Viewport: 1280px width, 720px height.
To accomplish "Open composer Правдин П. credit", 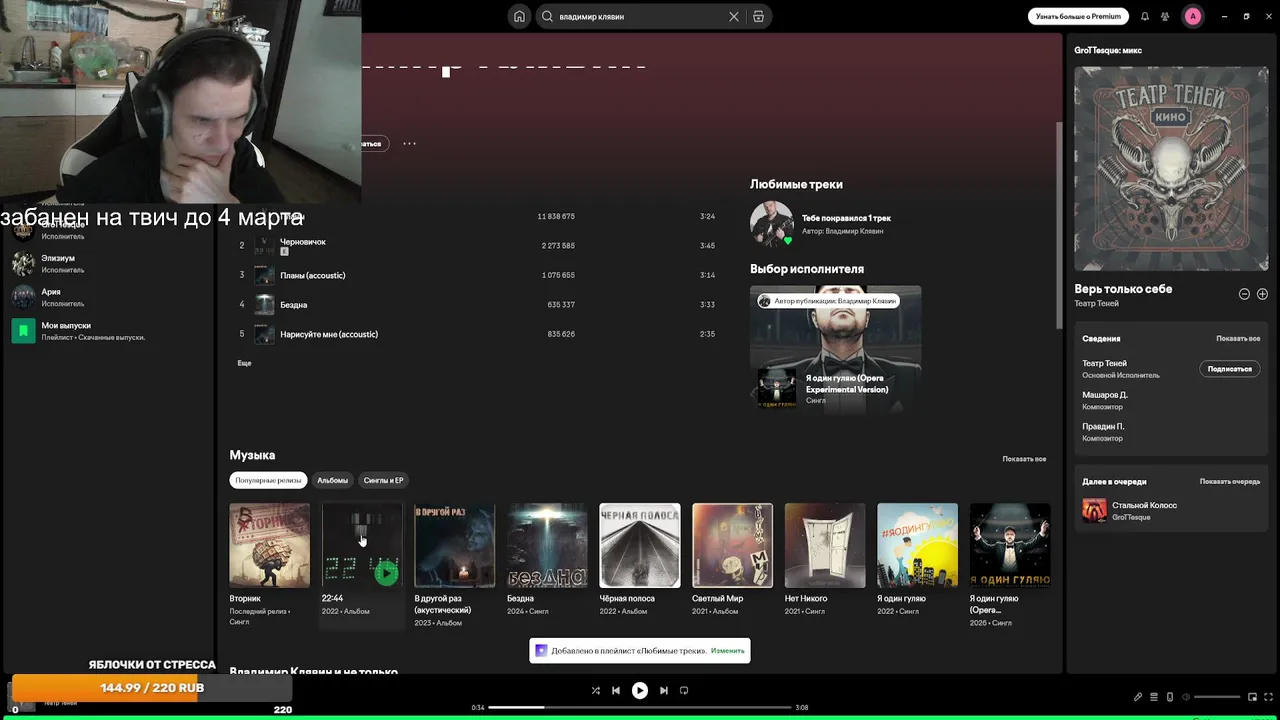I will (1103, 426).
